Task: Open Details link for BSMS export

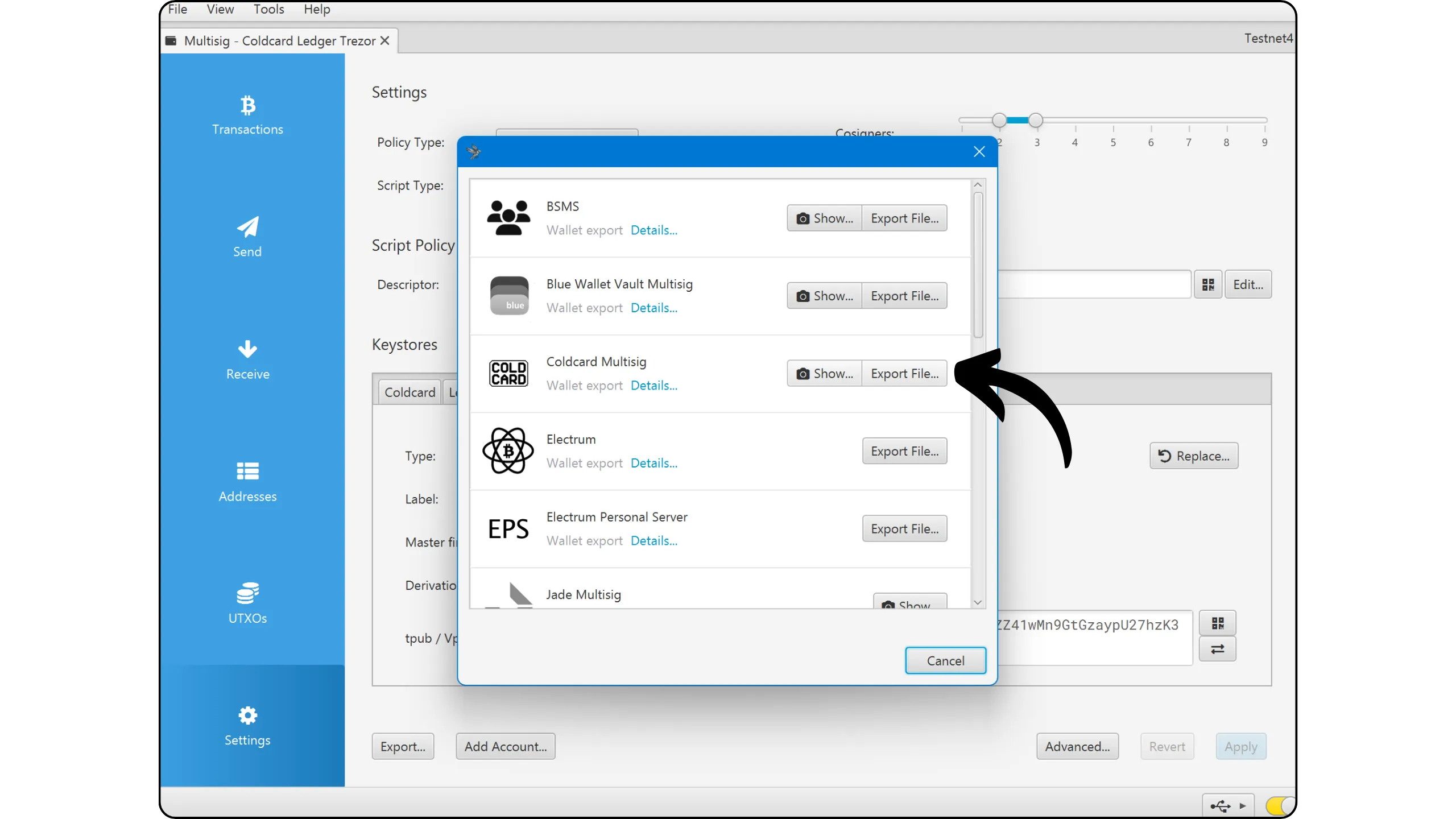Action: pos(654,230)
